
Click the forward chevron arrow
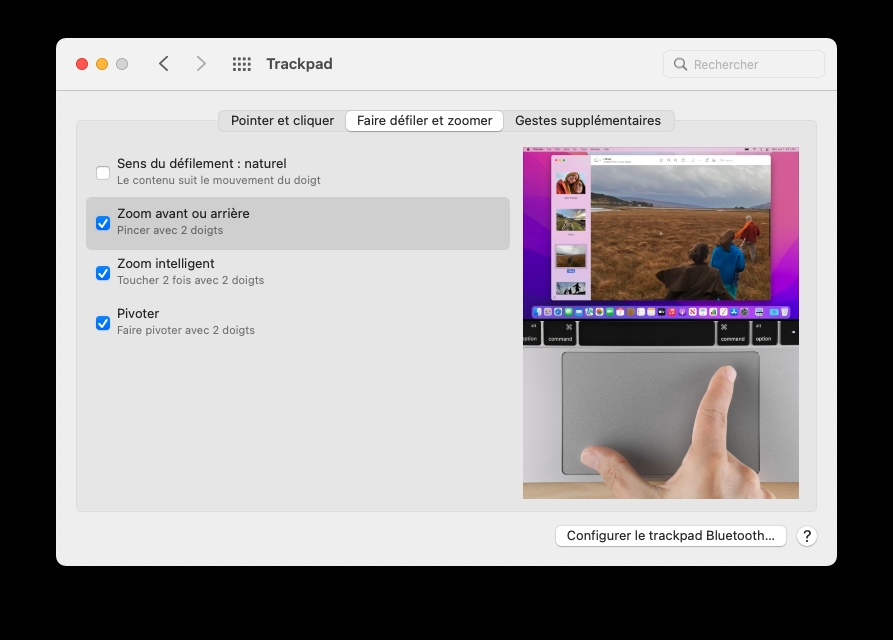point(201,64)
